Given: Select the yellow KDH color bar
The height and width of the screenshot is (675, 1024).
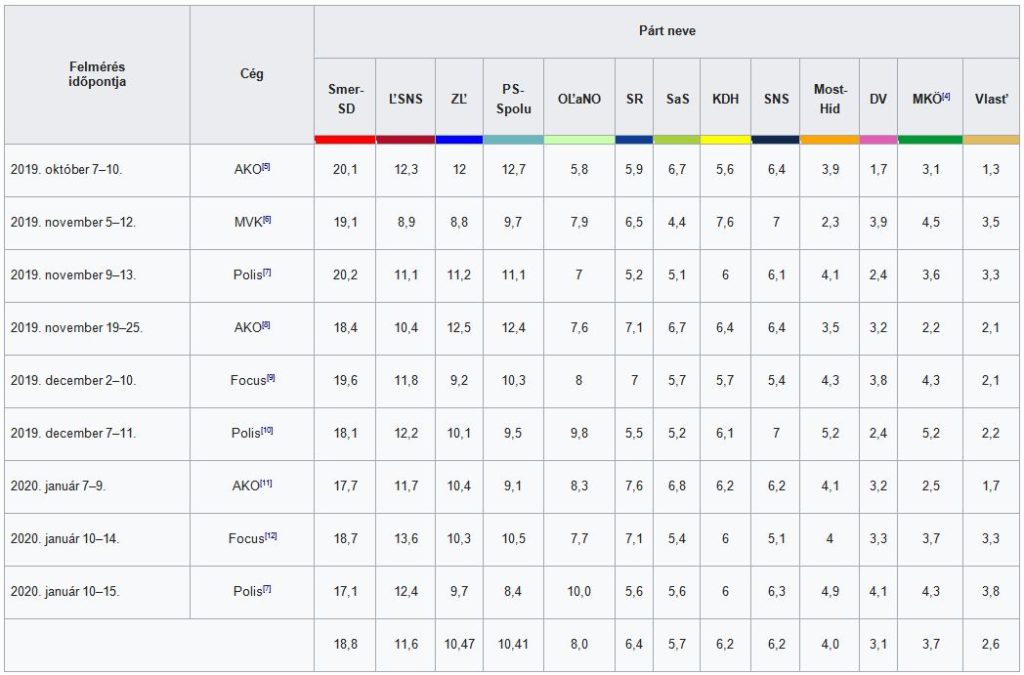Looking at the screenshot, I should point(725,139).
